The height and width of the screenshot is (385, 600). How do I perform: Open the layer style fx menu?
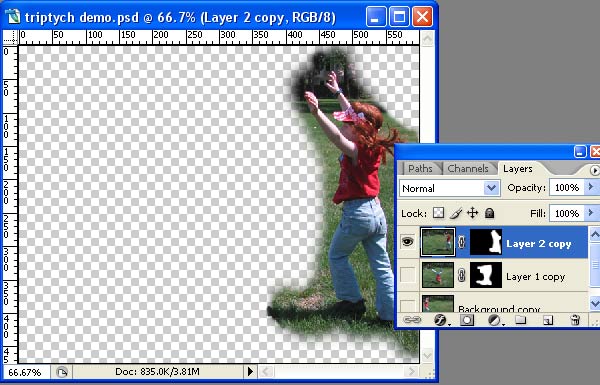pyautogui.click(x=440, y=320)
